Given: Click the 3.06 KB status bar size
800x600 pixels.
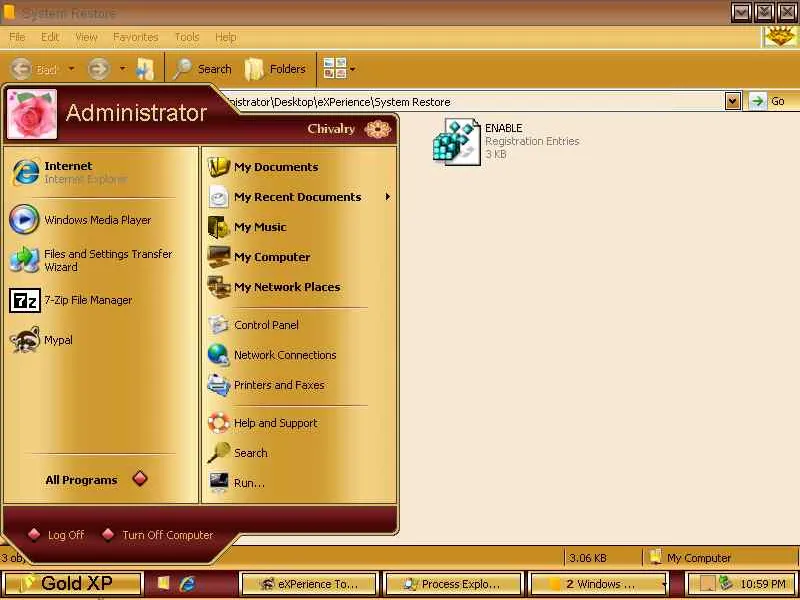Looking at the screenshot, I should click(588, 558).
